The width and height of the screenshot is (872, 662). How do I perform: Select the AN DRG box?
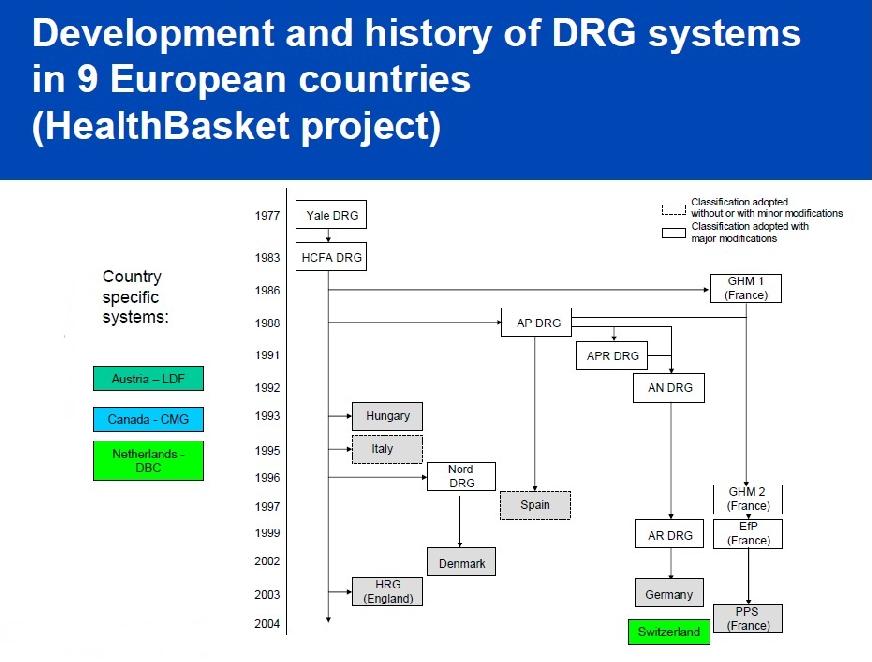669,388
